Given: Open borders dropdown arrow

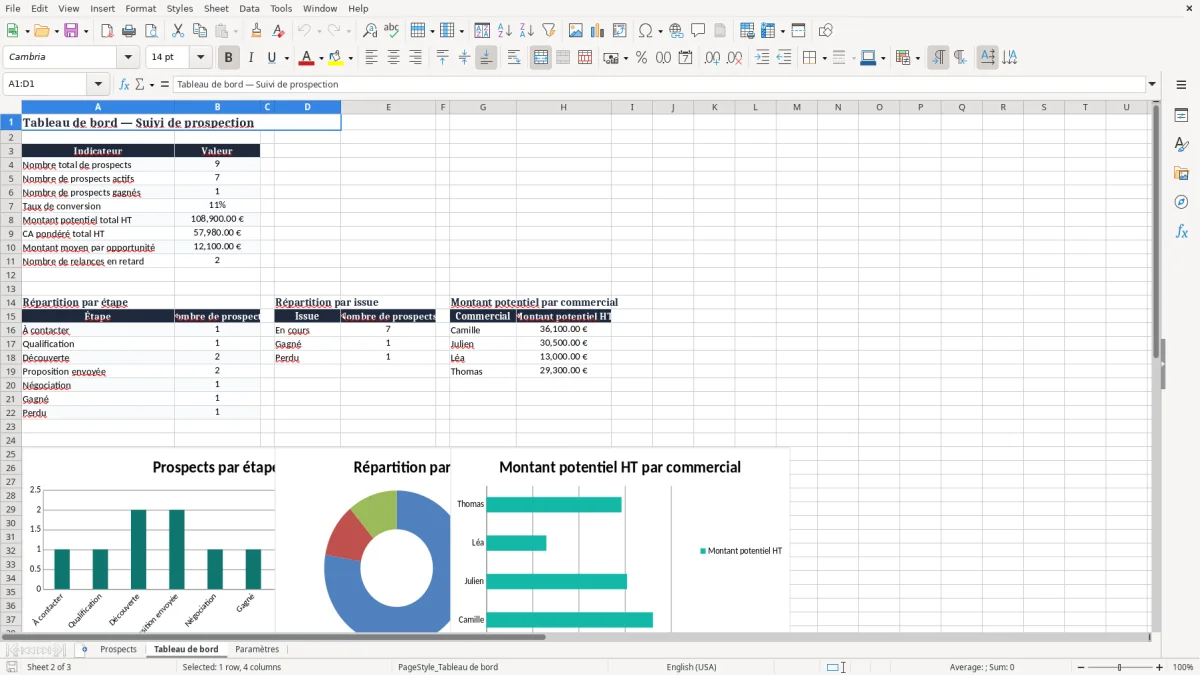Looking at the screenshot, I should 823,58.
